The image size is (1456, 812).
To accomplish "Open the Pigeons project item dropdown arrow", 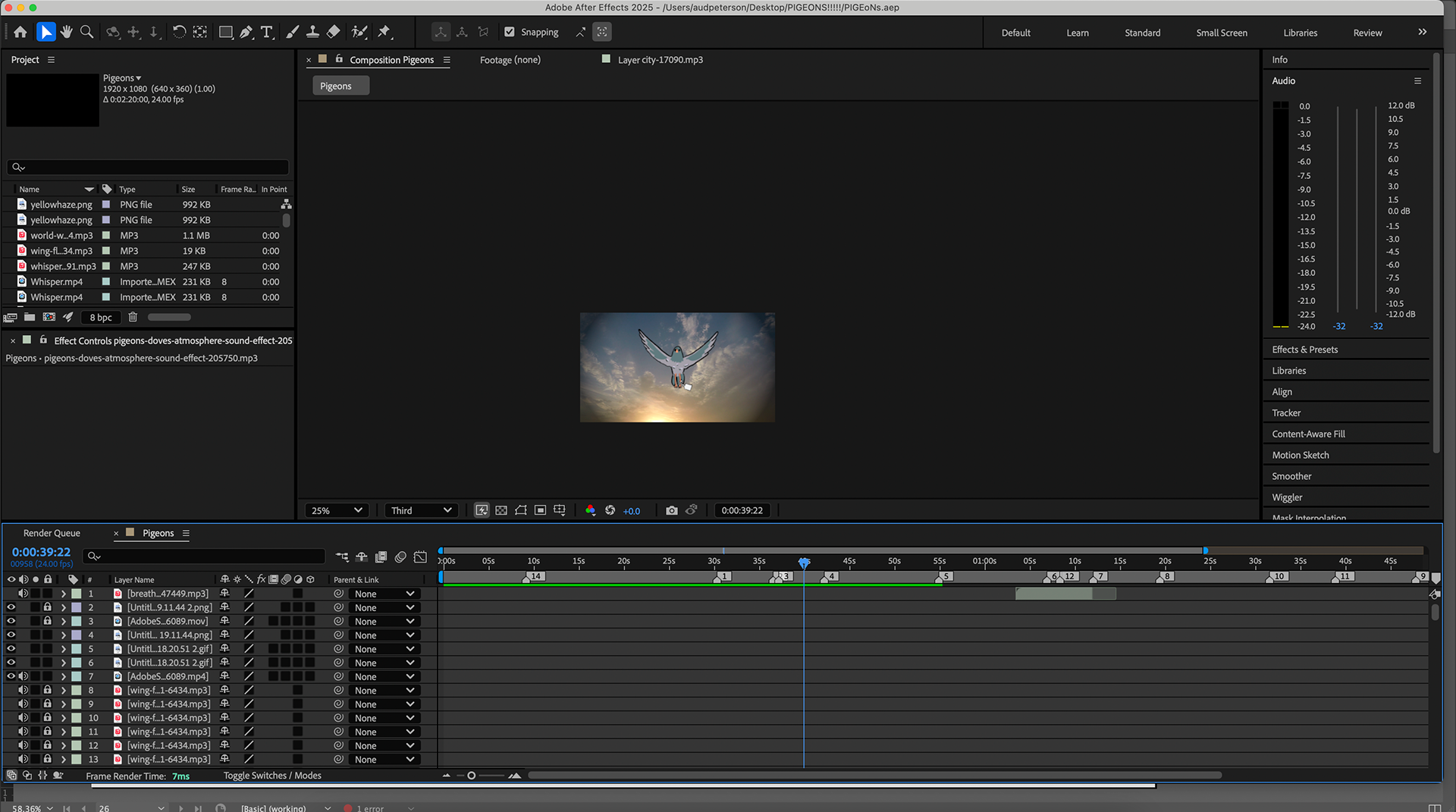I will click(138, 78).
